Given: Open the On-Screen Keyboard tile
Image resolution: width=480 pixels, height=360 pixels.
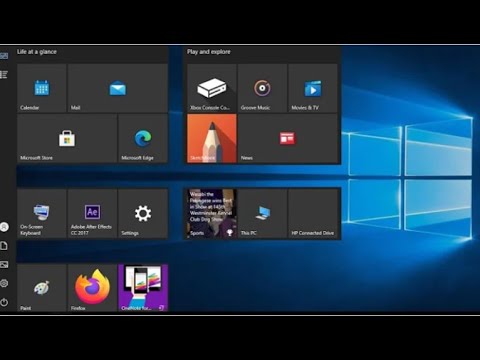Looking at the screenshot, I should coord(42,214).
